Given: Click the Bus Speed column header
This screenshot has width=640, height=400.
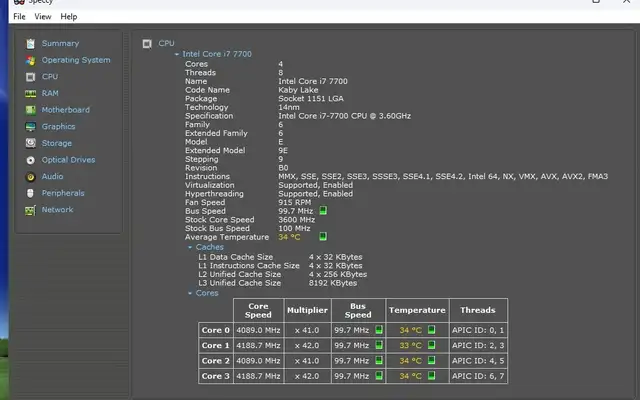Looking at the screenshot, I should pyautogui.click(x=358, y=310).
